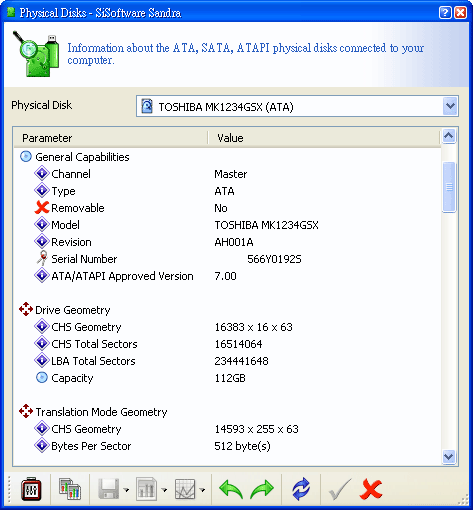Click the grey checkmark OK icon
This screenshot has width=473, height=510.
pos(340,489)
